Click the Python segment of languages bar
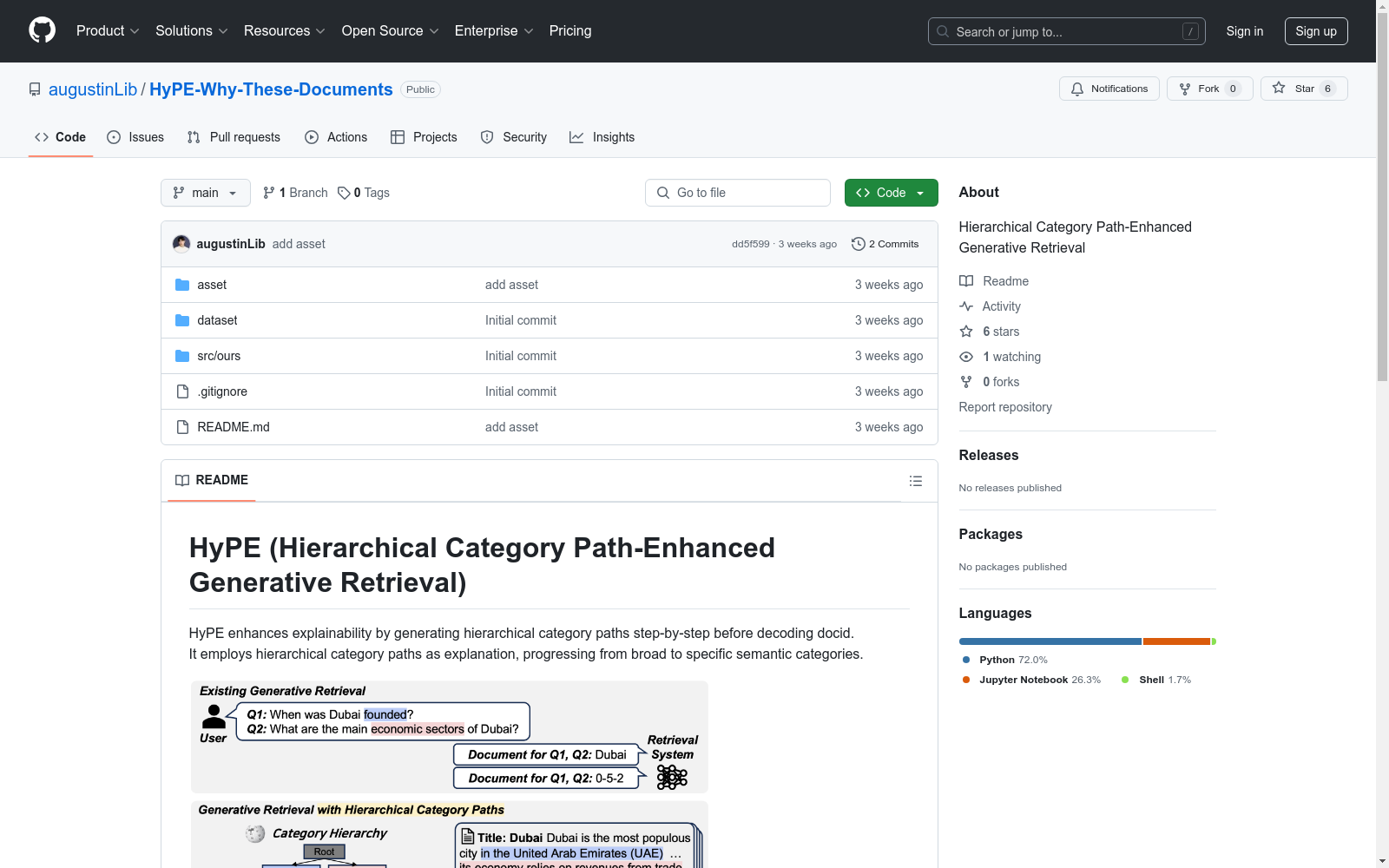1389x868 pixels. [x=1050, y=641]
